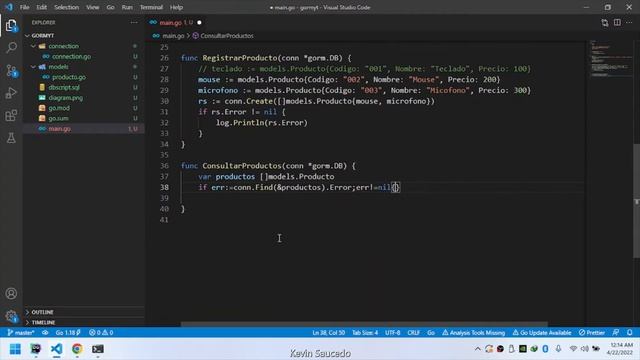Open the Terminal menu
This screenshot has width=640, height=360.
point(151,7)
